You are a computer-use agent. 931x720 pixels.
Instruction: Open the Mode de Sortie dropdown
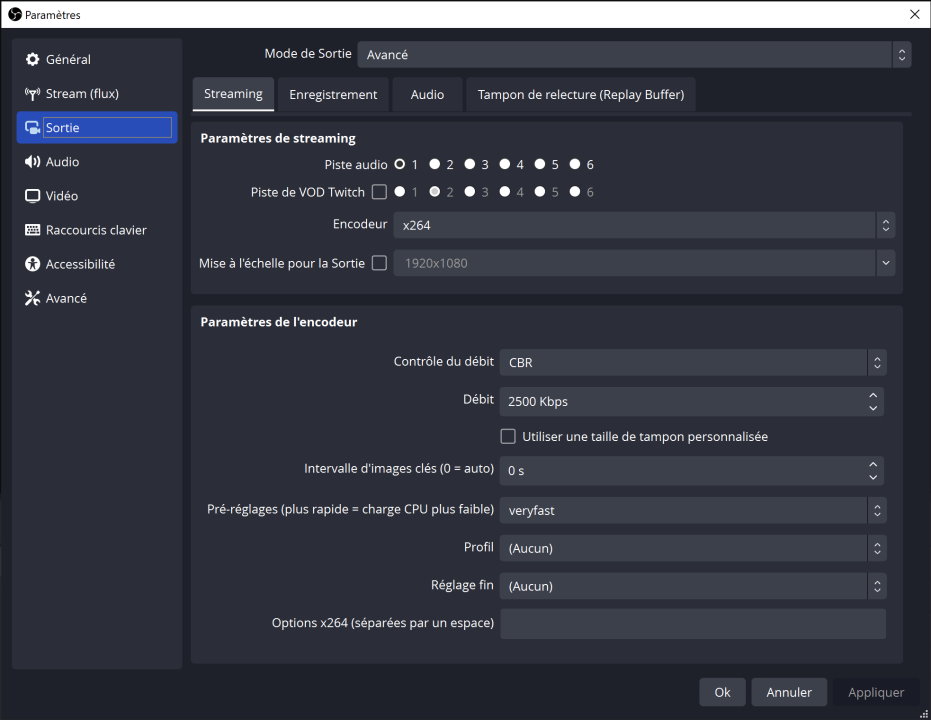tap(634, 55)
